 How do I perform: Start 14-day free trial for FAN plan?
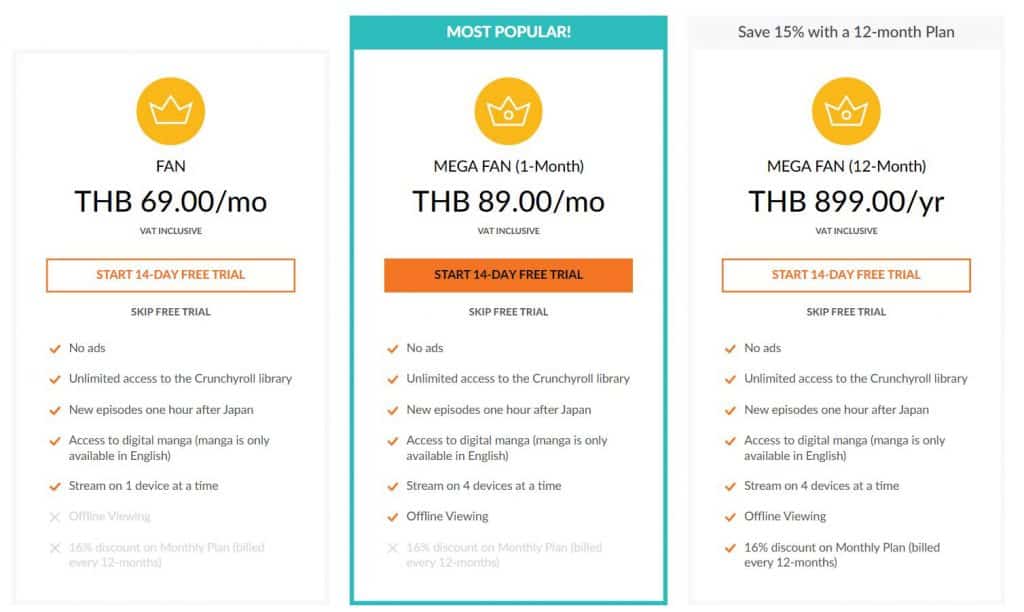click(x=170, y=275)
